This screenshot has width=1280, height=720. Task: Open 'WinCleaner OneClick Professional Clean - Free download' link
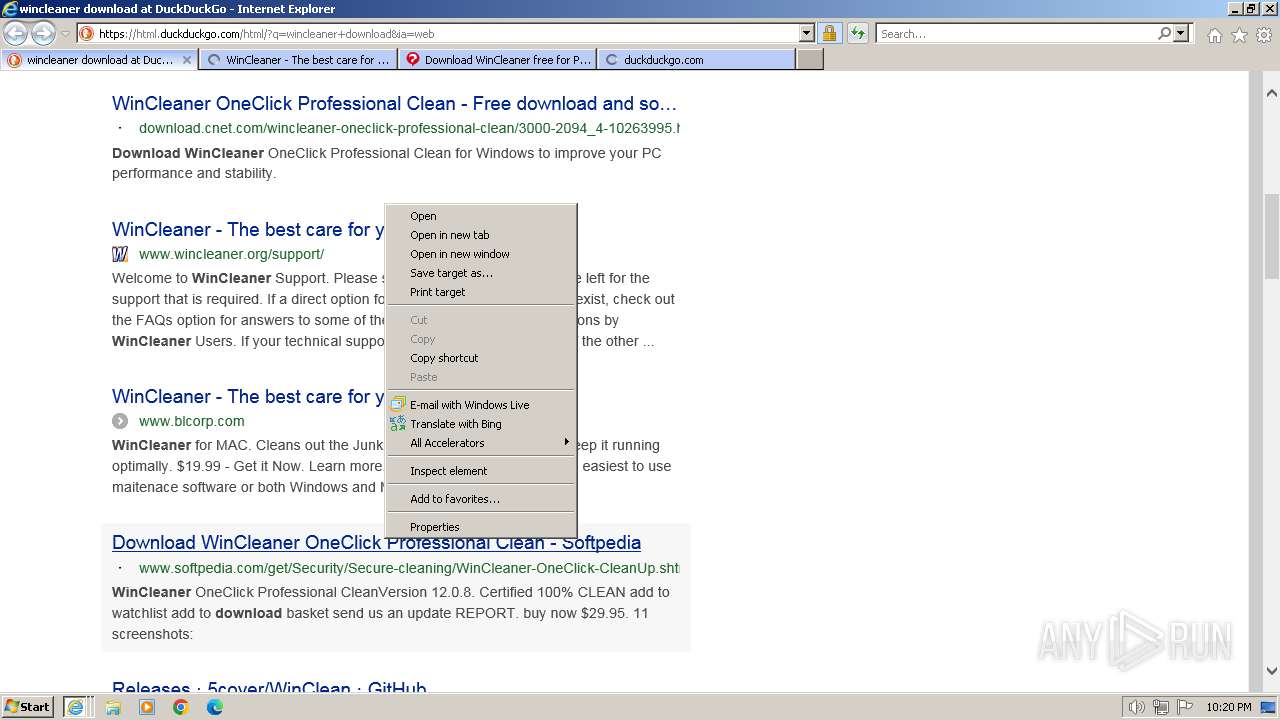(394, 104)
